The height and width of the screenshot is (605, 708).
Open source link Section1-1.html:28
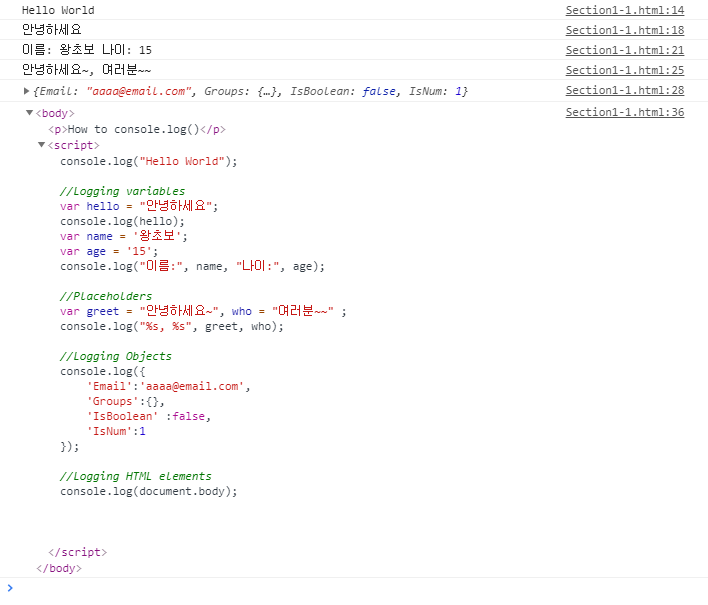[x=624, y=90]
